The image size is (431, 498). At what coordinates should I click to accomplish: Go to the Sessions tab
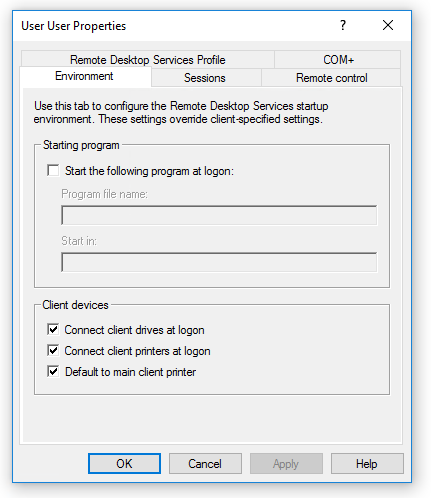click(205, 78)
